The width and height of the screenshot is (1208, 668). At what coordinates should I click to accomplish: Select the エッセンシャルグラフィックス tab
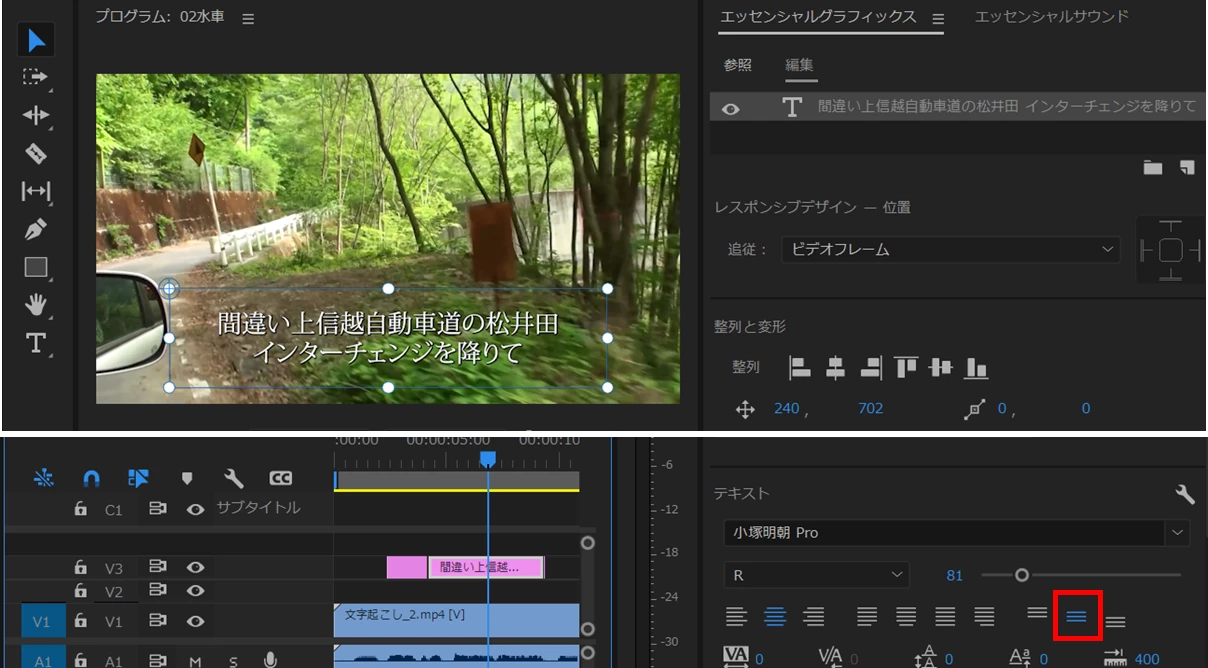(x=818, y=16)
